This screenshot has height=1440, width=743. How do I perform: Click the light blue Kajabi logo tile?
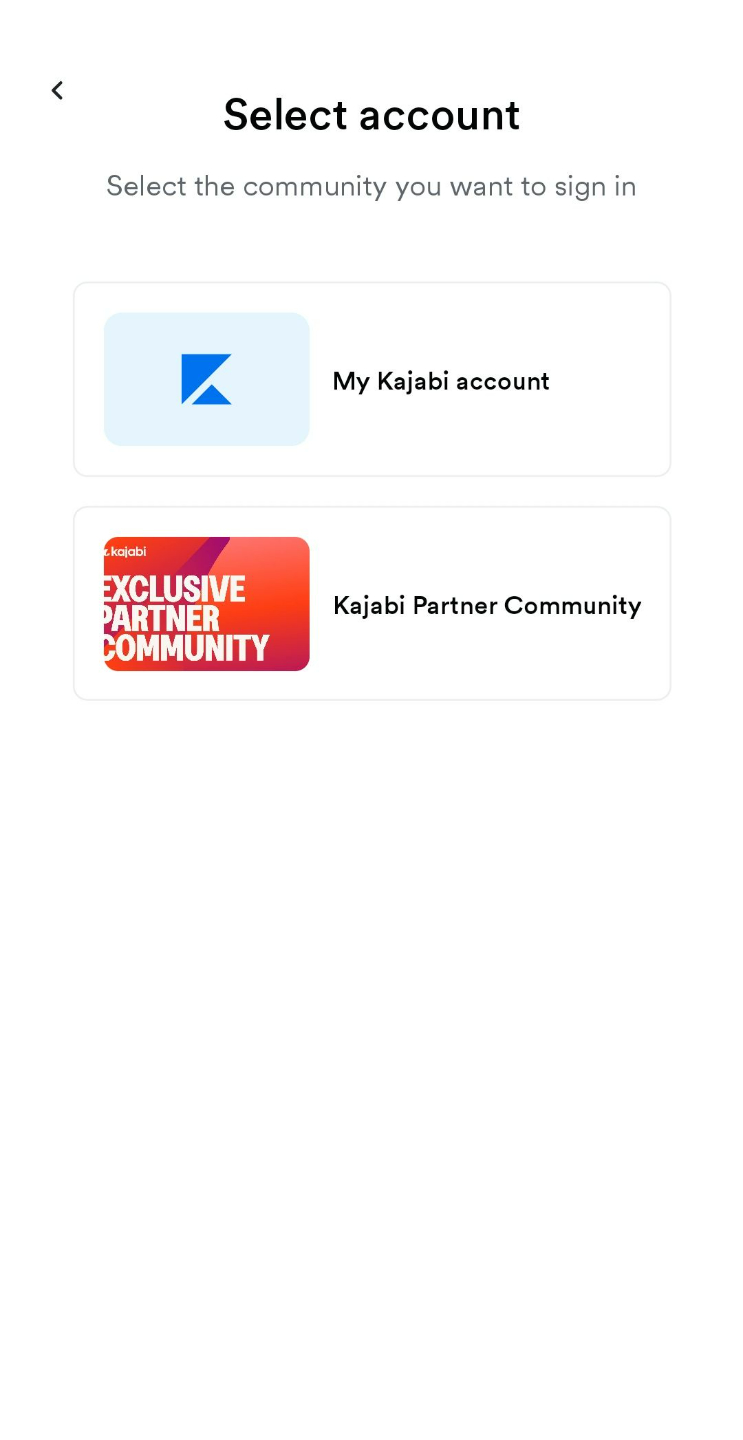tap(207, 379)
